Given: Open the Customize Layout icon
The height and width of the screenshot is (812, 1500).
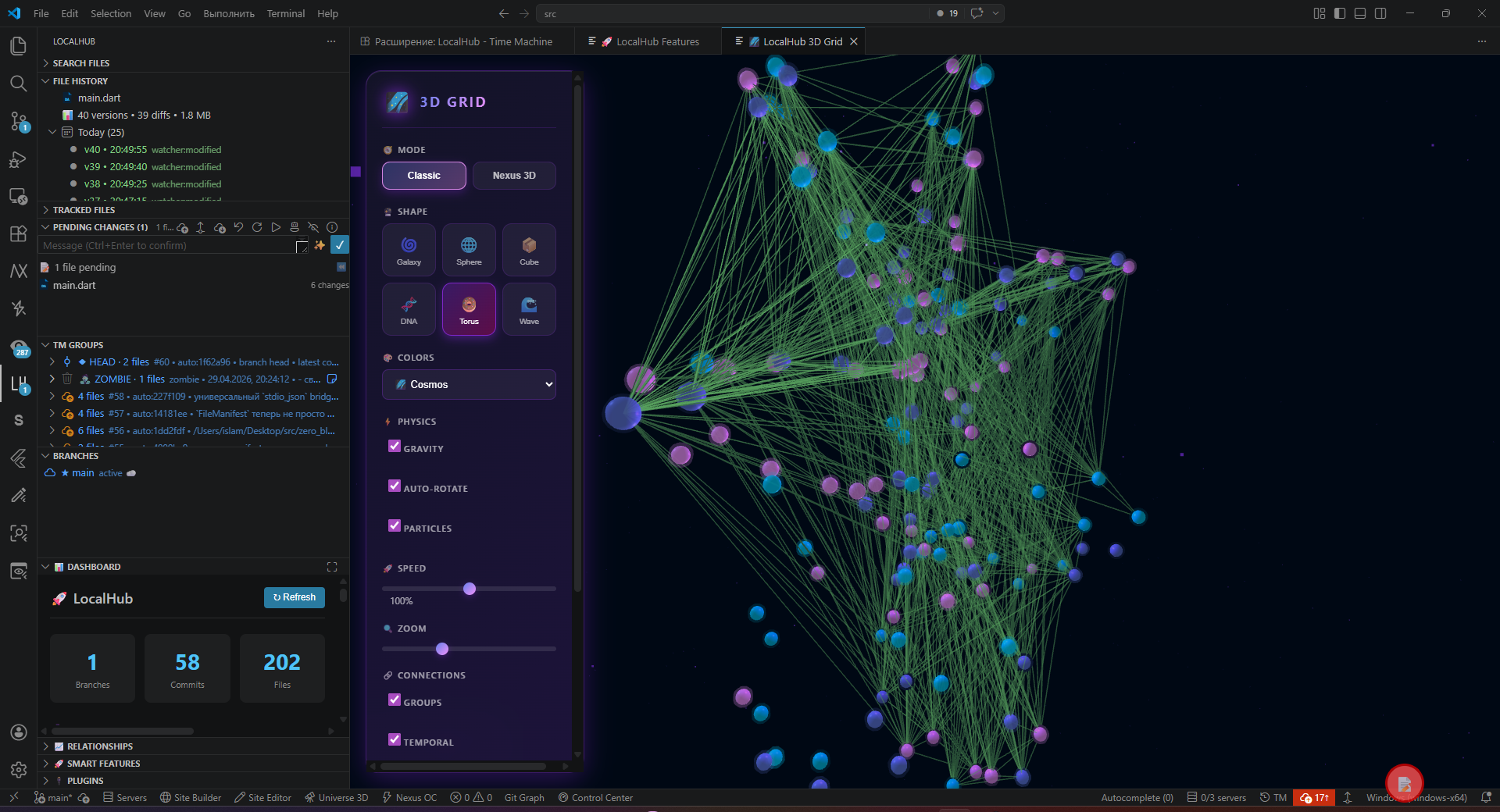Looking at the screenshot, I should pyautogui.click(x=1320, y=13).
